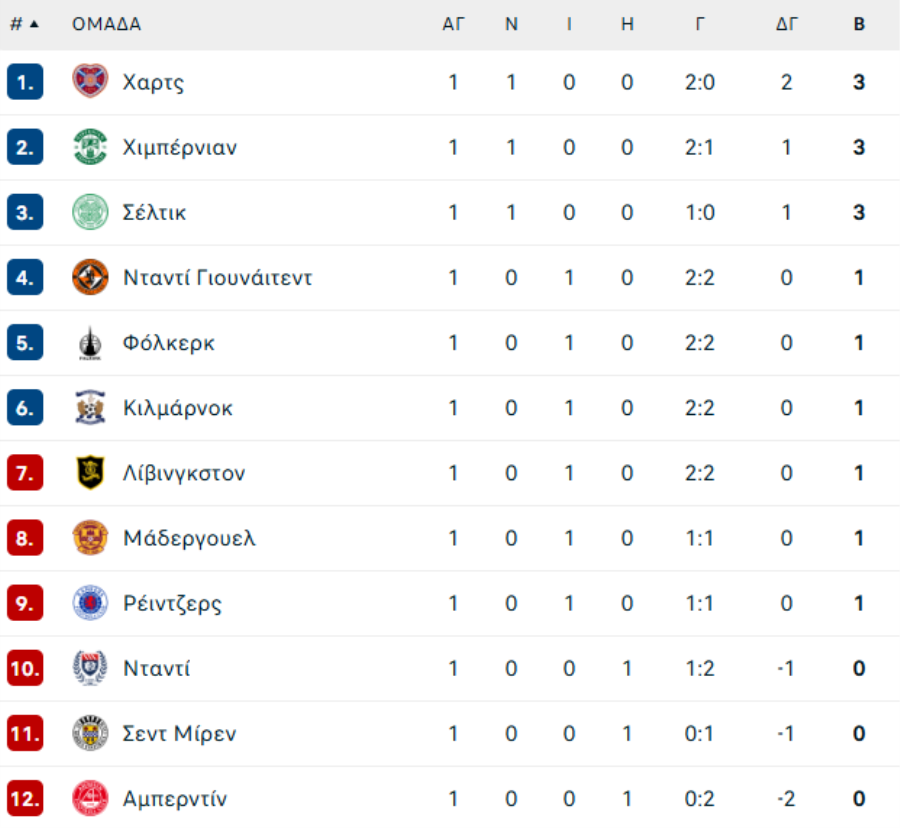Click the Φόλκερκ steeple crest icon

coord(90,343)
